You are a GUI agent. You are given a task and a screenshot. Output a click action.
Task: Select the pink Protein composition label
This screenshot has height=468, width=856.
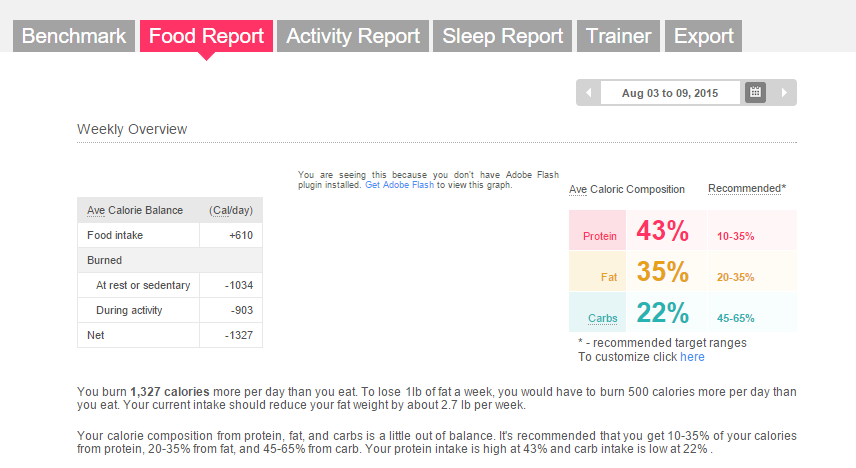(600, 237)
